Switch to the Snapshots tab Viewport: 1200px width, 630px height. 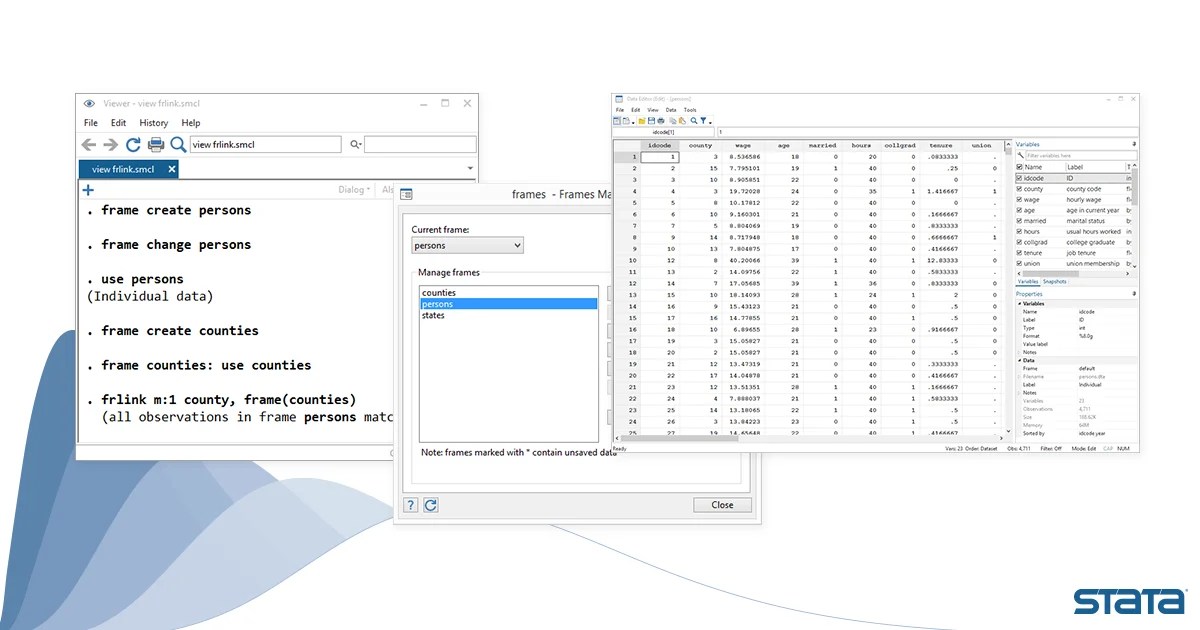(1055, 282)
